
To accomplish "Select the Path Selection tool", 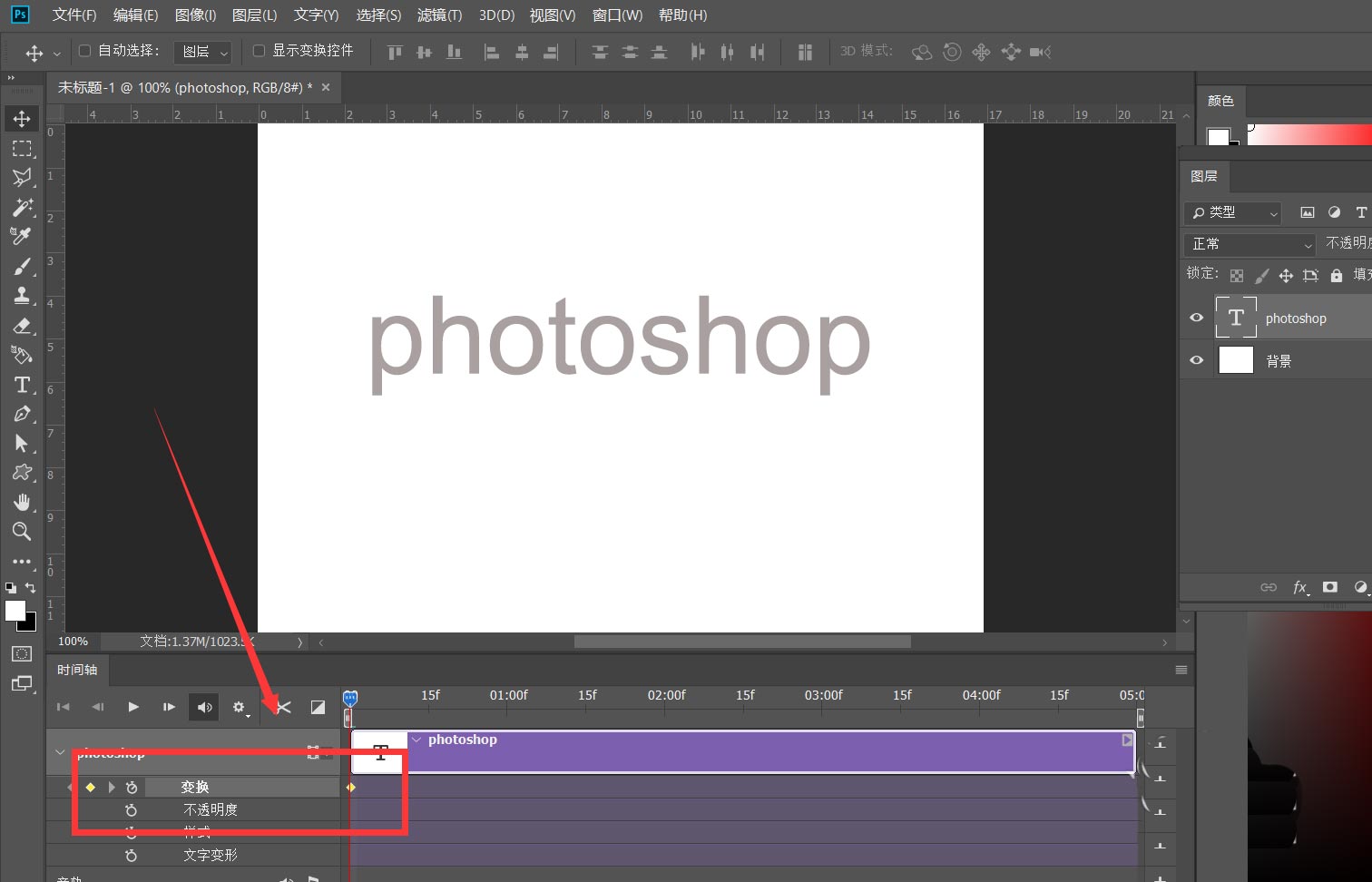I will pos(22,443).
